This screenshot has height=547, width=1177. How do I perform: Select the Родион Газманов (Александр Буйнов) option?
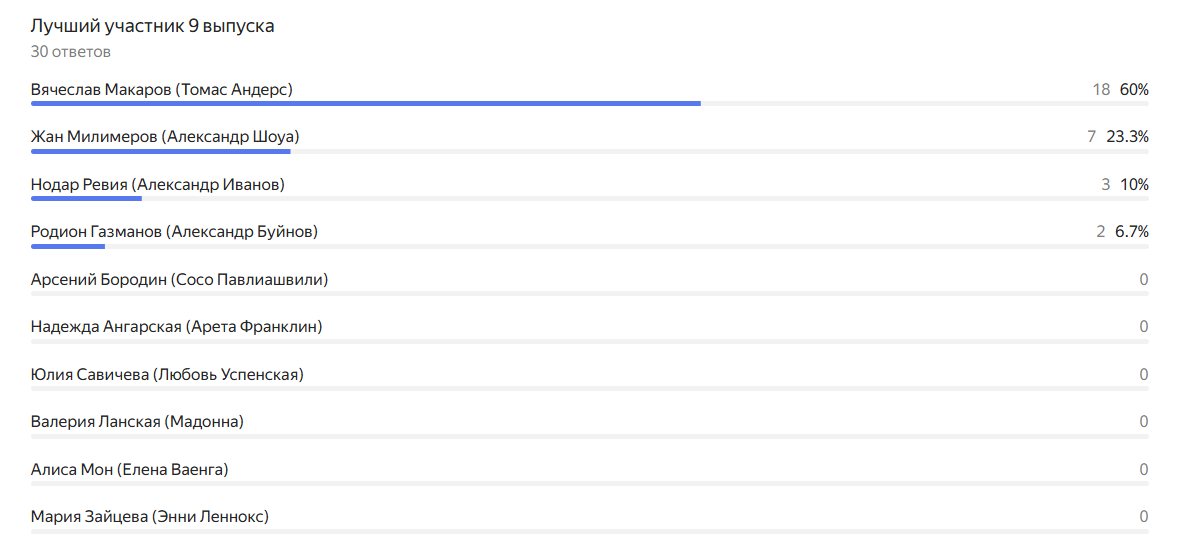click(x=174, y=232)
